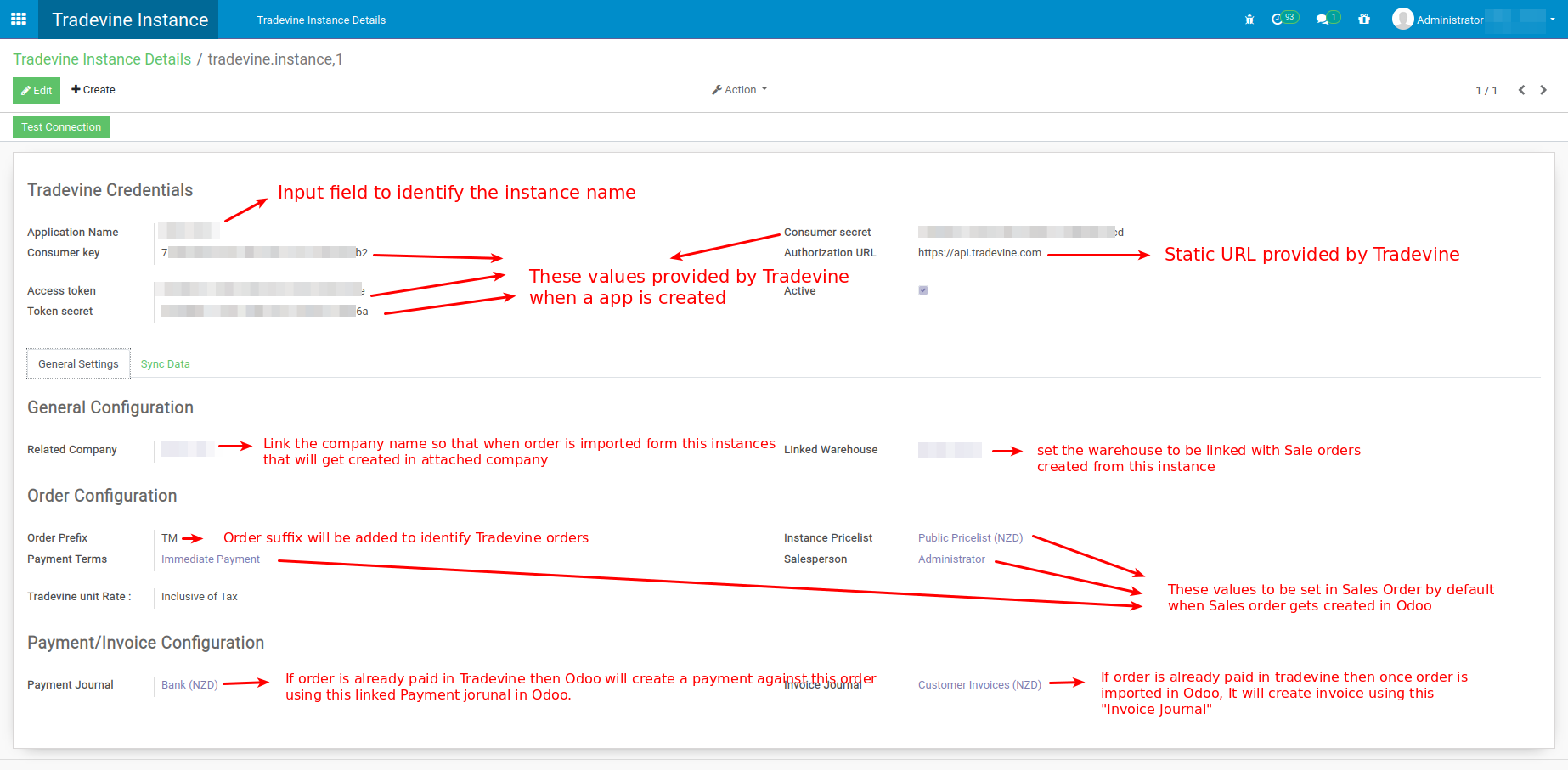Click the record pager 1 / 1
The image size is (1568, 770).
pos(1486,91)
